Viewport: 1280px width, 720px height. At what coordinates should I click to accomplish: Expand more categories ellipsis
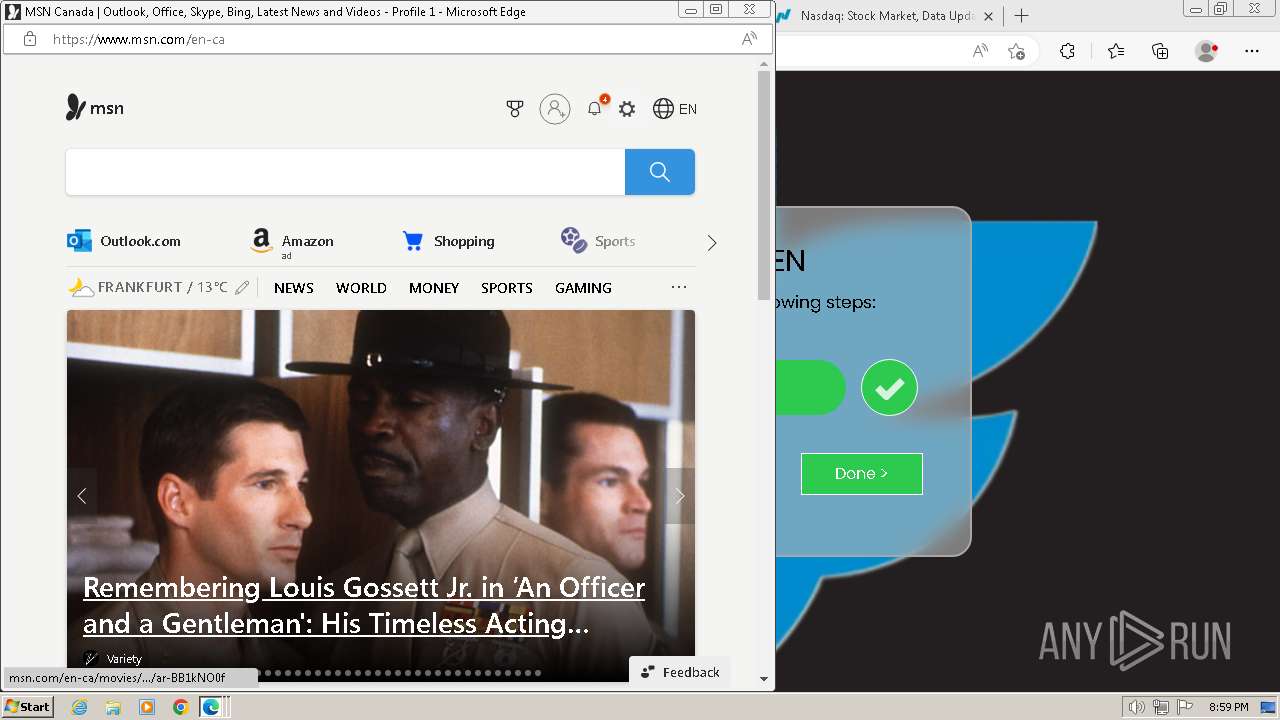click(679, 287)
